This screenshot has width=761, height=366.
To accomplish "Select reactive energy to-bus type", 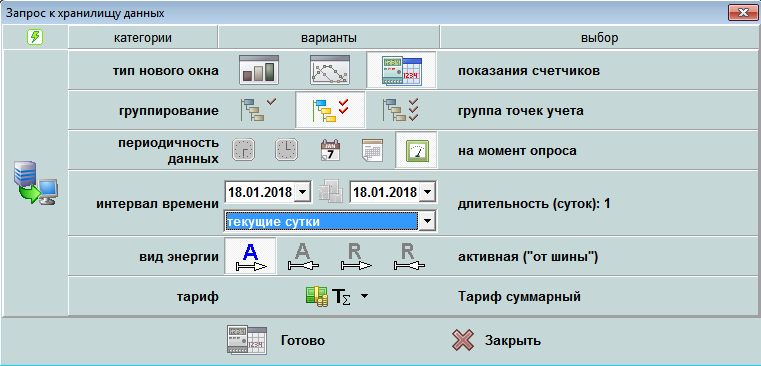I will tap(409, 256).
